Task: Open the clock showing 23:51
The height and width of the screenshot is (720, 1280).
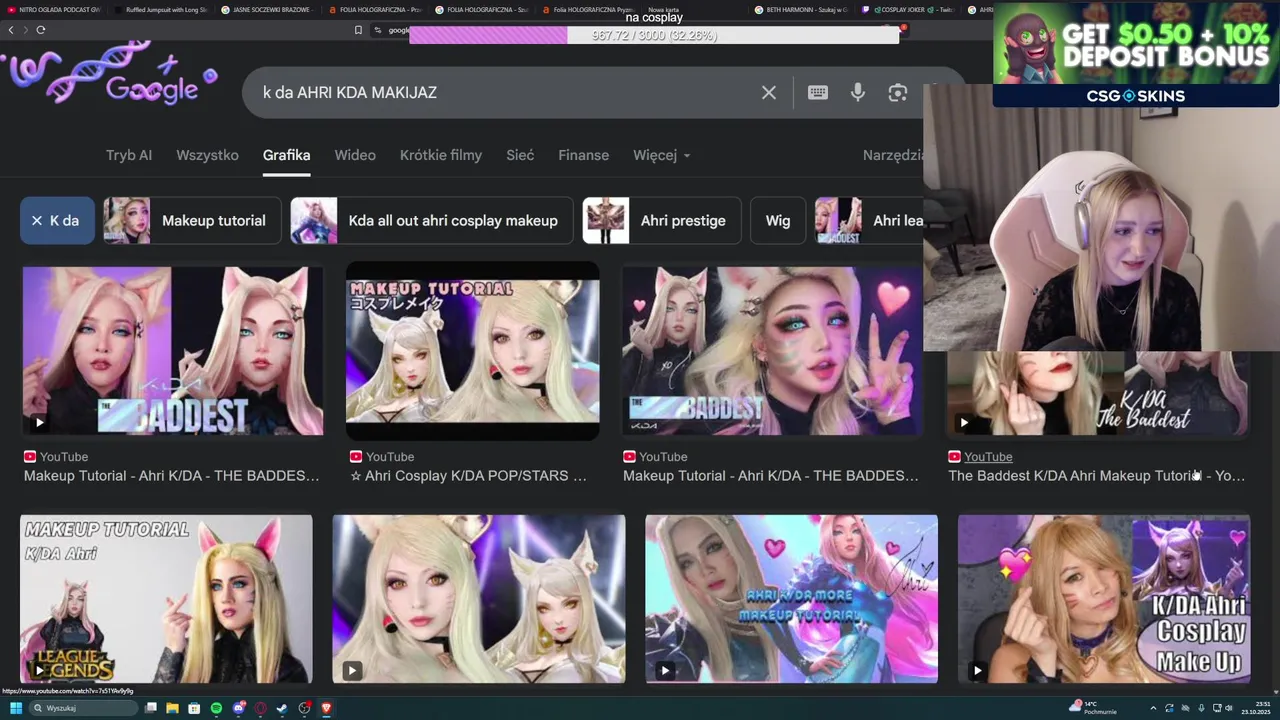Action: (1256, 708)
